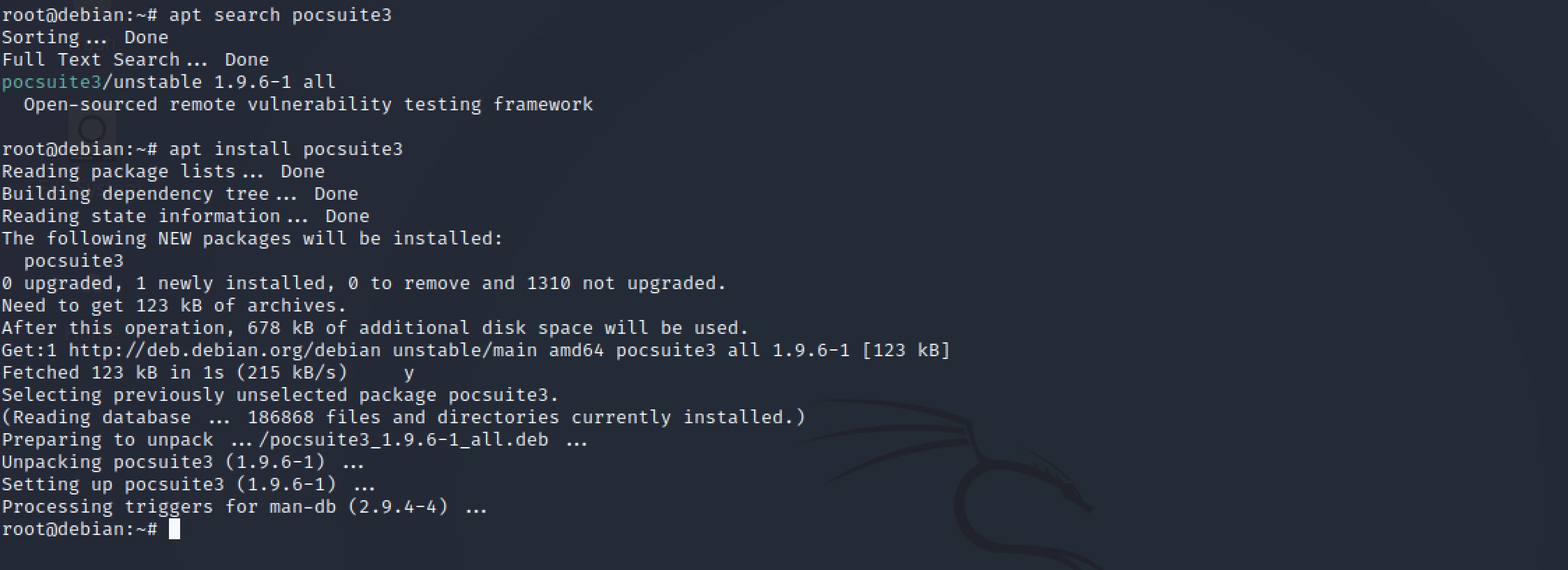Click 'Need to get 123 kB of archives' line
The image size is (1568, 570).
[x=175, y=305]
